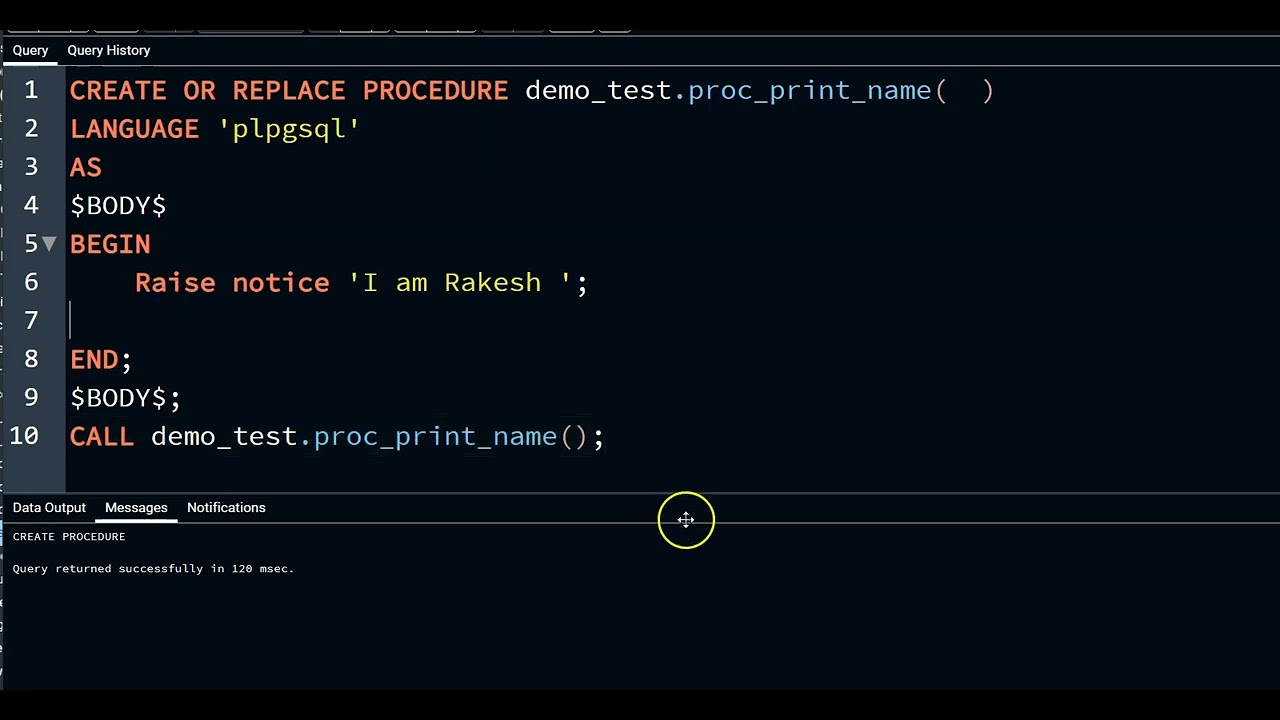Click the divider between editor and output panel
This screenshot has width=1280, height=720.
click(x=640, y=494)
